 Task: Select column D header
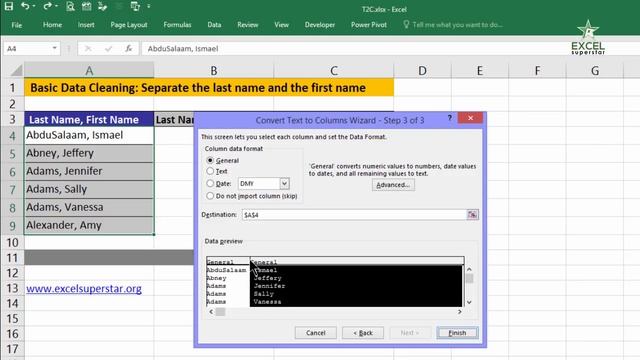click(x=422, y=71)
